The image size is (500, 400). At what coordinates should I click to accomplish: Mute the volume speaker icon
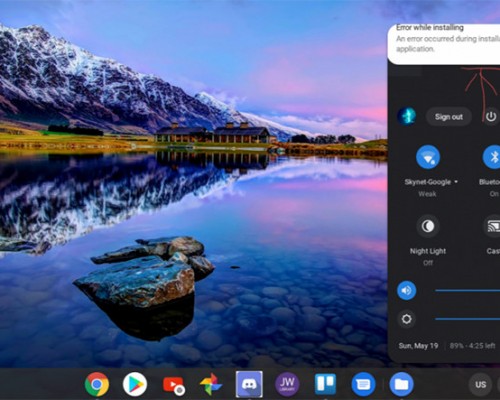click(406, 290)
